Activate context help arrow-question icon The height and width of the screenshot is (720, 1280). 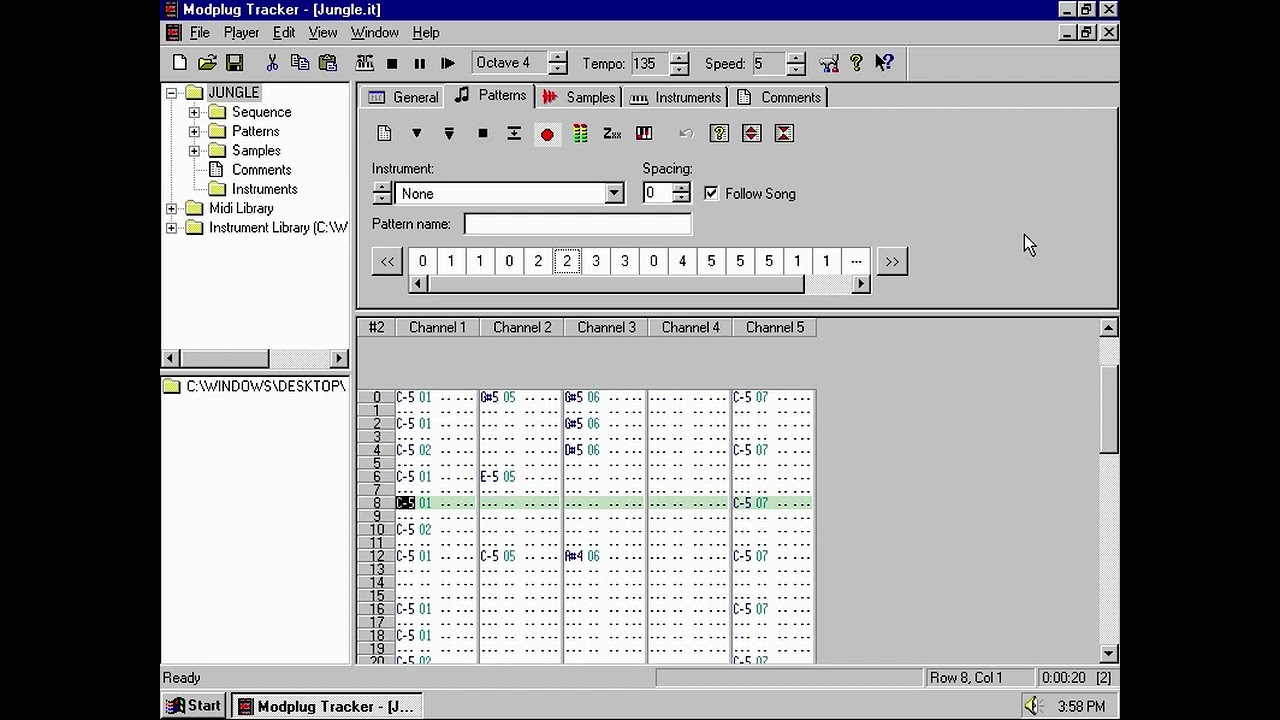tap(884, 63)
